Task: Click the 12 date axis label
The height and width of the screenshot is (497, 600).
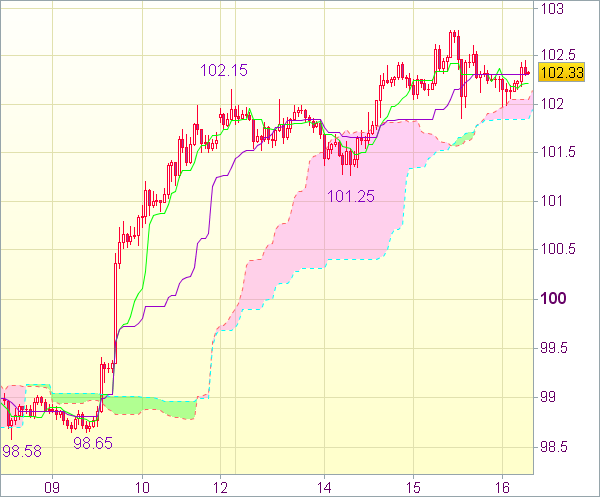Action: (220, 488)
